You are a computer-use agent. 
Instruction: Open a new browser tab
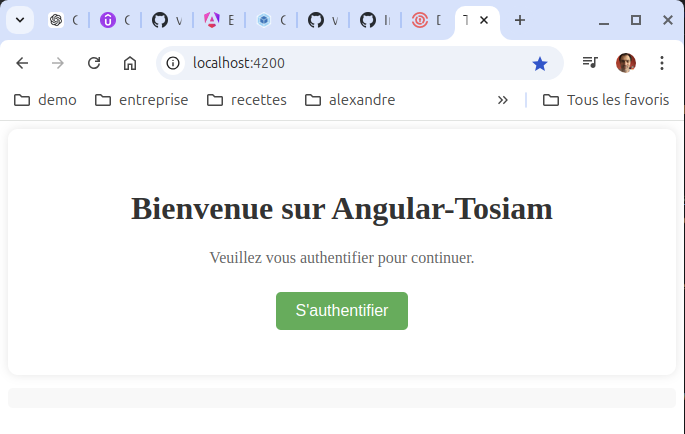pos(520,20)
